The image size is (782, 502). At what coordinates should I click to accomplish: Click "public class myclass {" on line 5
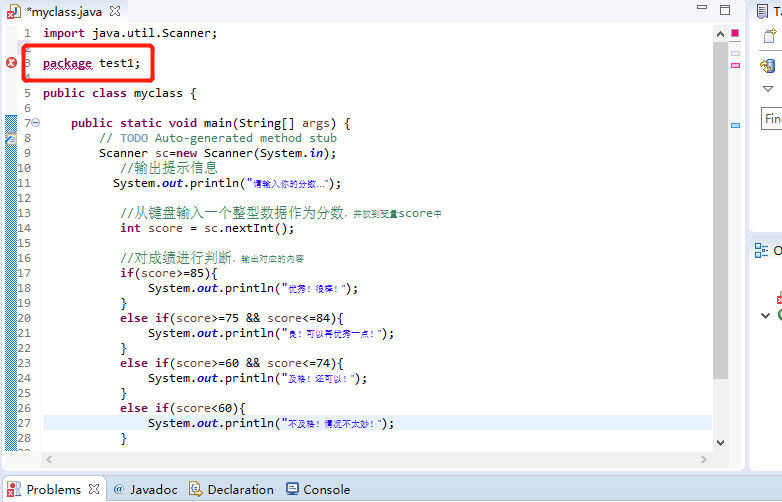point(120,93)
